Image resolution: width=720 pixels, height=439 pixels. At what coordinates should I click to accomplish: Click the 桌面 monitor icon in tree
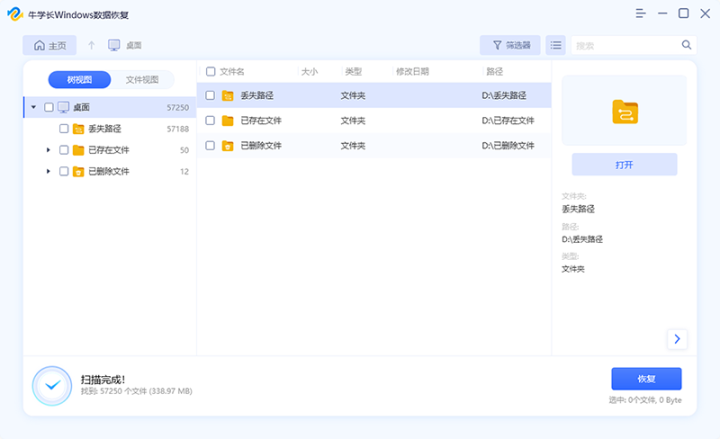coord(63,107)
